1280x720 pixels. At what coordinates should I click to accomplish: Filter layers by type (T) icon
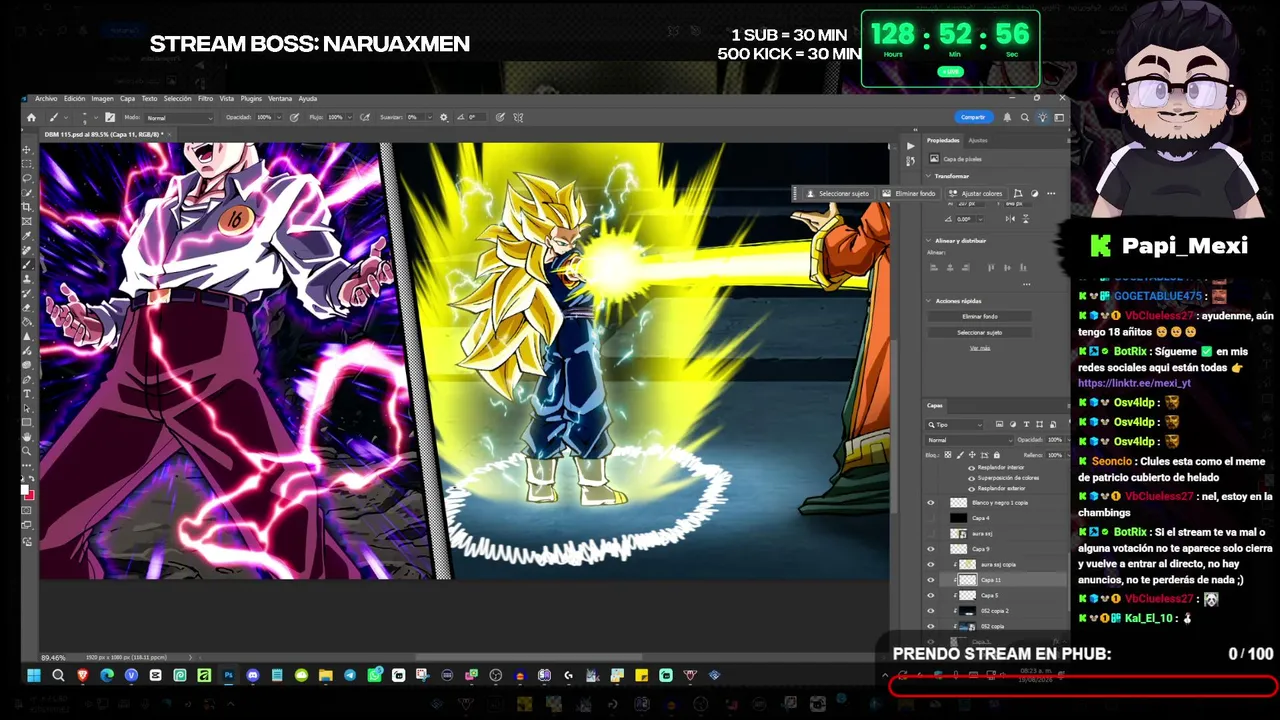[1024, 425]
